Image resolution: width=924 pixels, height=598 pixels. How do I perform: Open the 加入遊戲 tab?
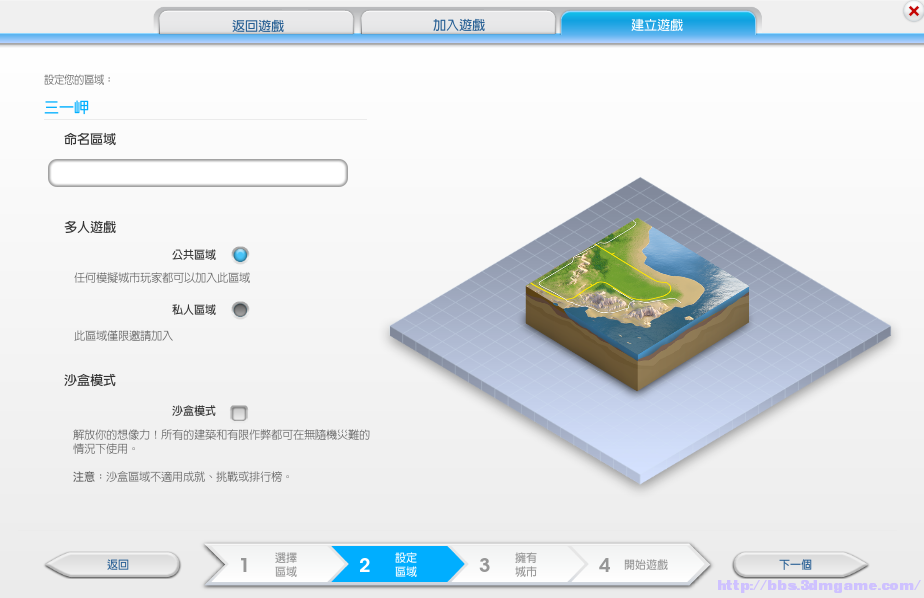click(x=458, y=24)
